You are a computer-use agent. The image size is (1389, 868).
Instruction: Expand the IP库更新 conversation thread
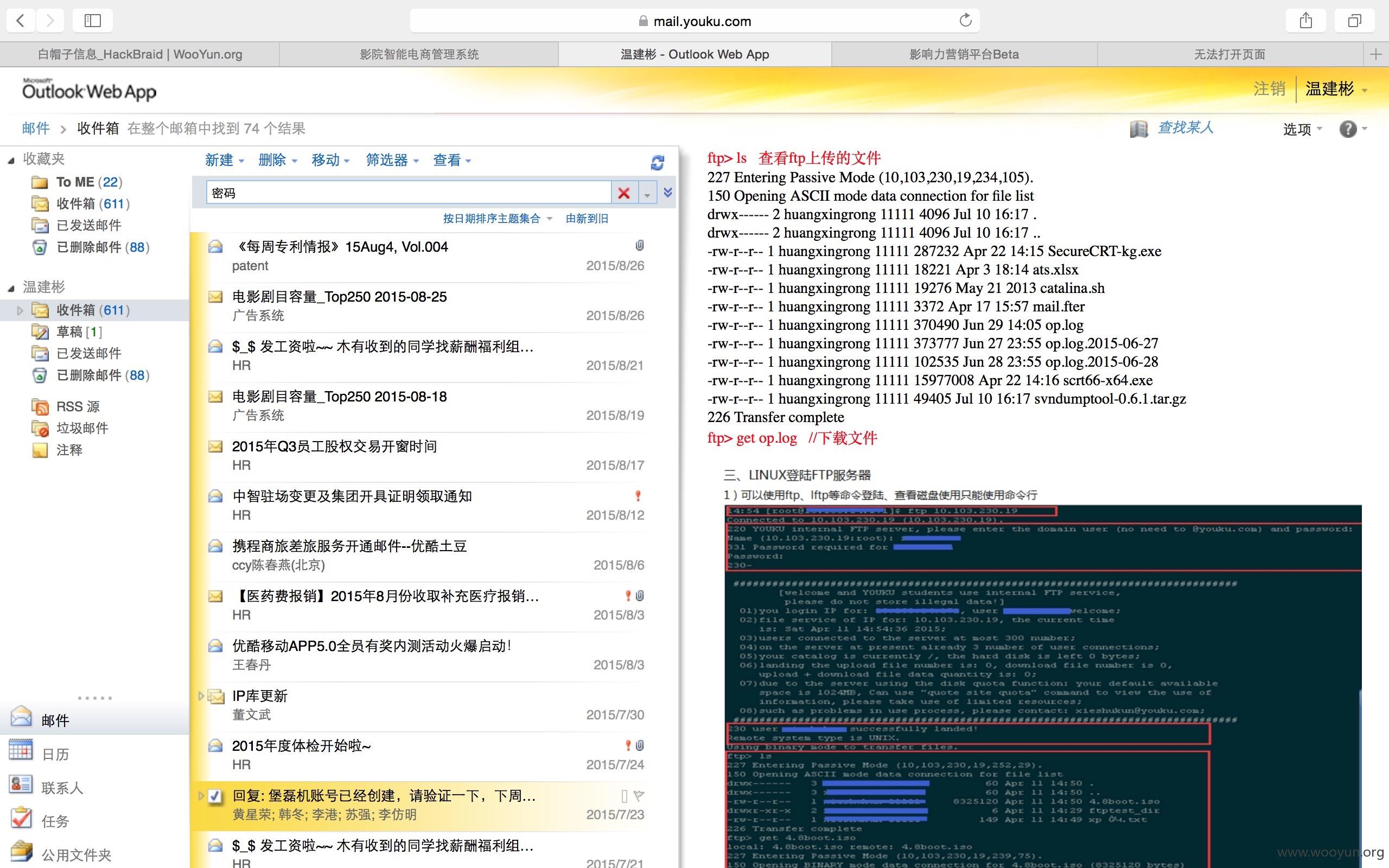click(201, 696)
